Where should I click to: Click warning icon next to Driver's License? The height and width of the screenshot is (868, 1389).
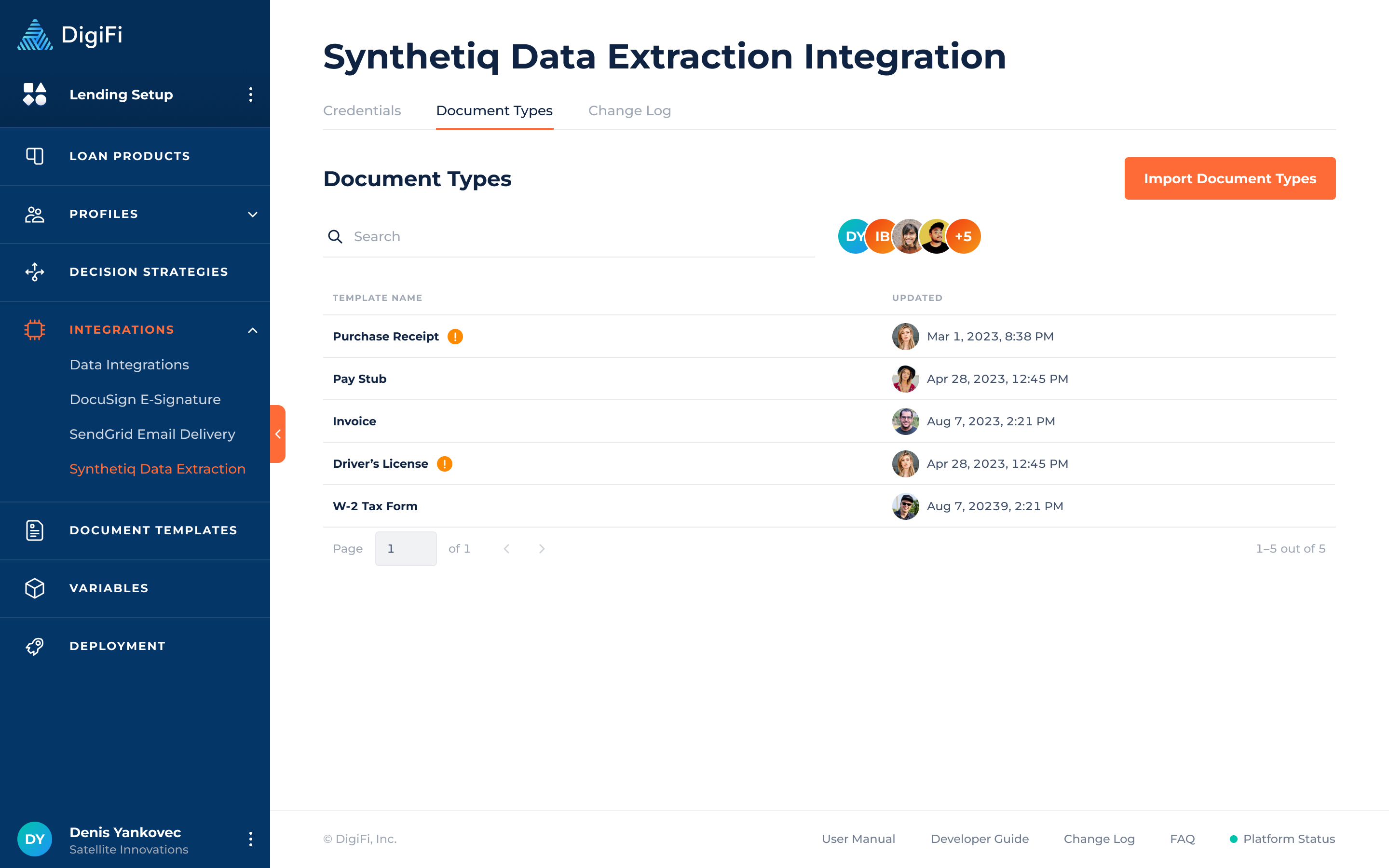click(444, 464)
